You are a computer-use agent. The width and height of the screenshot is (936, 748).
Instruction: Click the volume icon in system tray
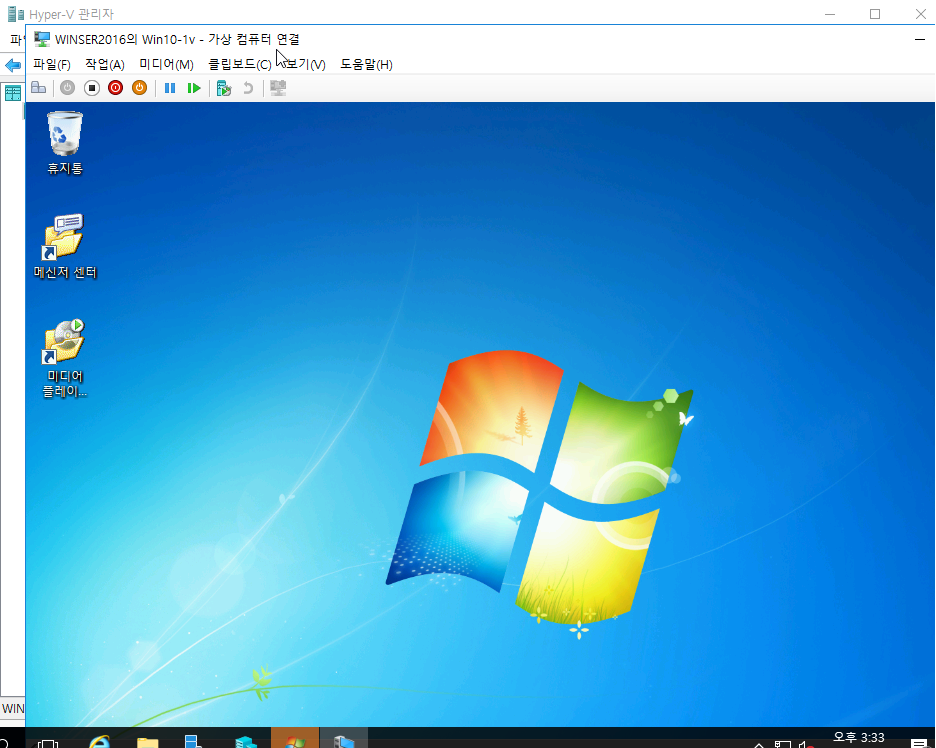tap(806, 744)
